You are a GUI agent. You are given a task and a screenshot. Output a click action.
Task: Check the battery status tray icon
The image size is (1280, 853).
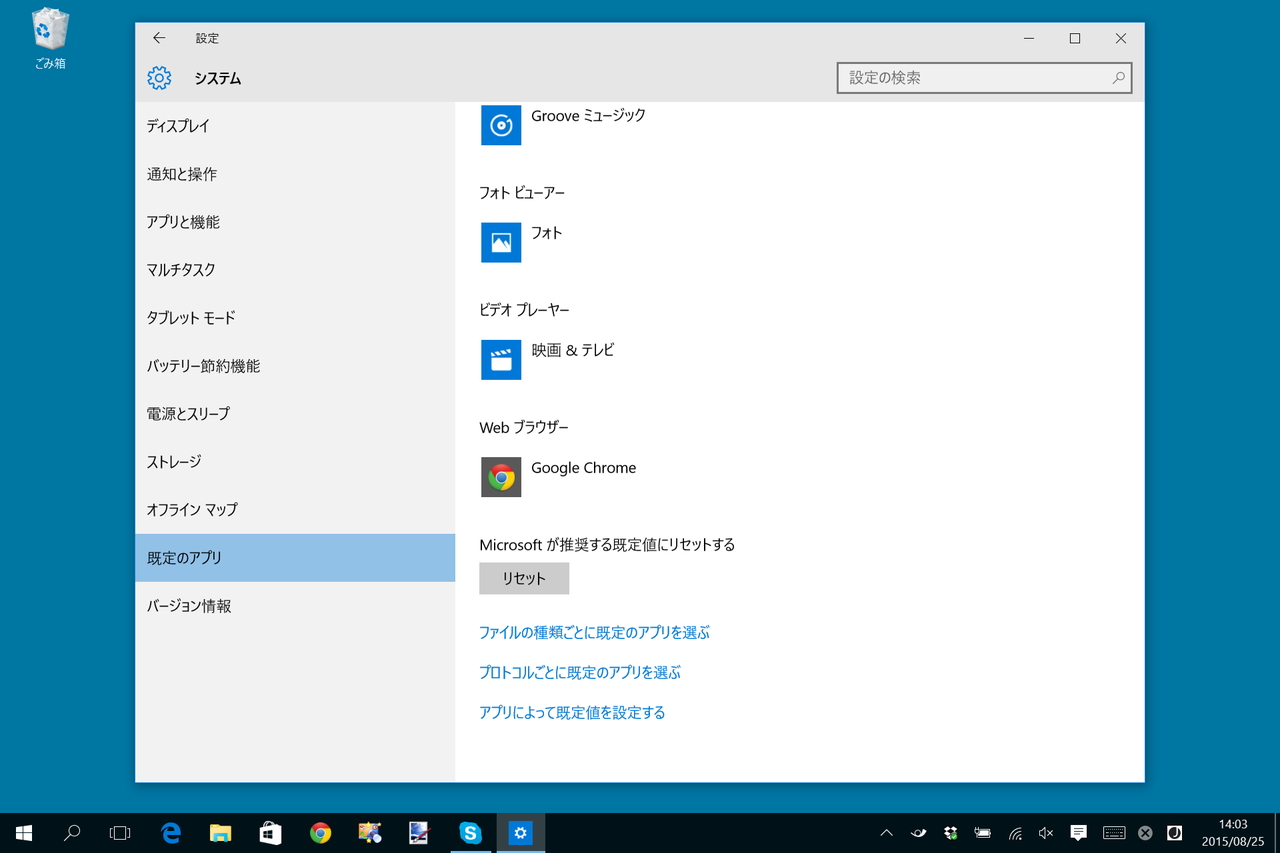coord(983,833)
